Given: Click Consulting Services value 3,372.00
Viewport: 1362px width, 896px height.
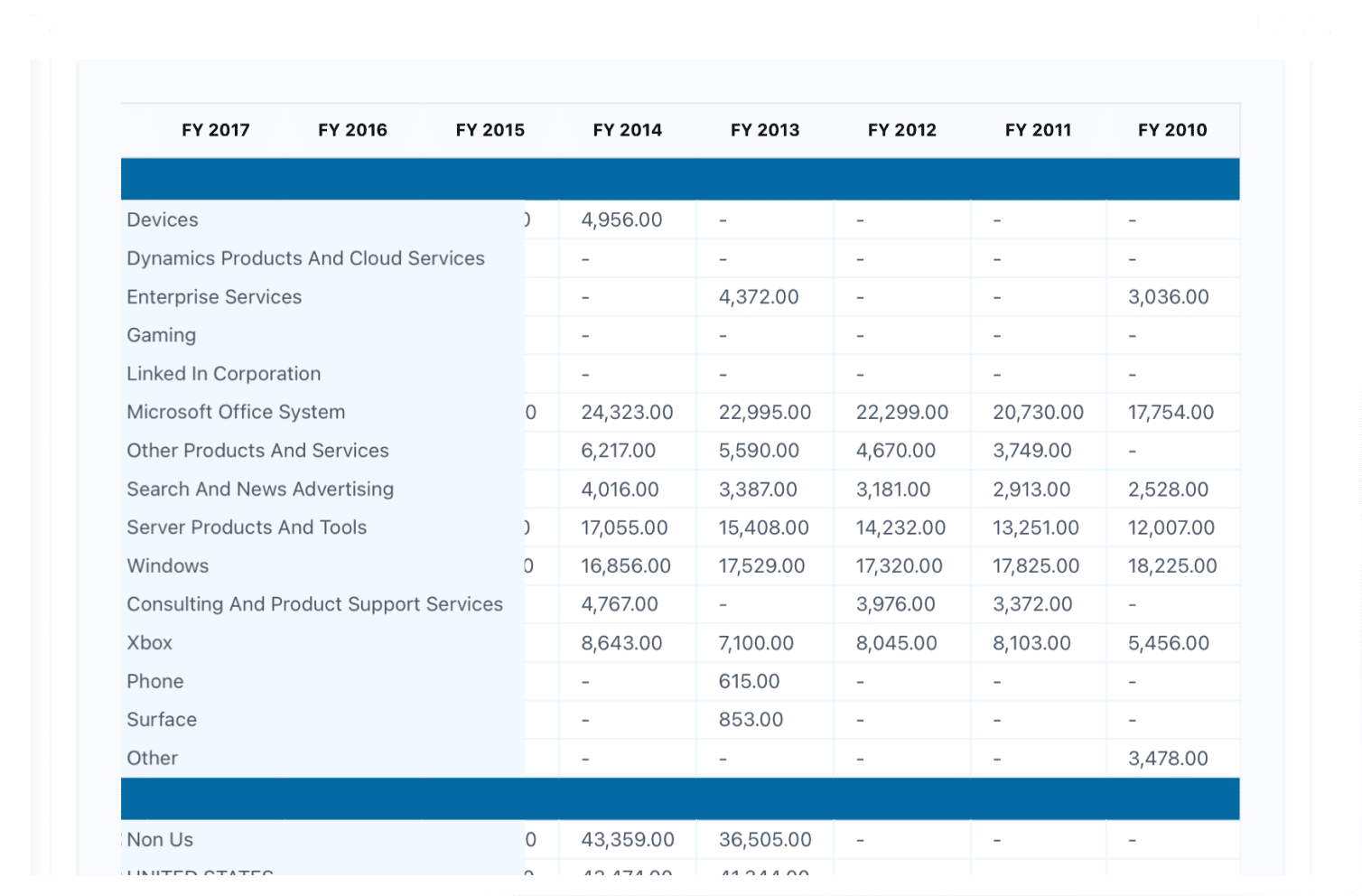Looking at the screenshot, I should (1032, 604).
